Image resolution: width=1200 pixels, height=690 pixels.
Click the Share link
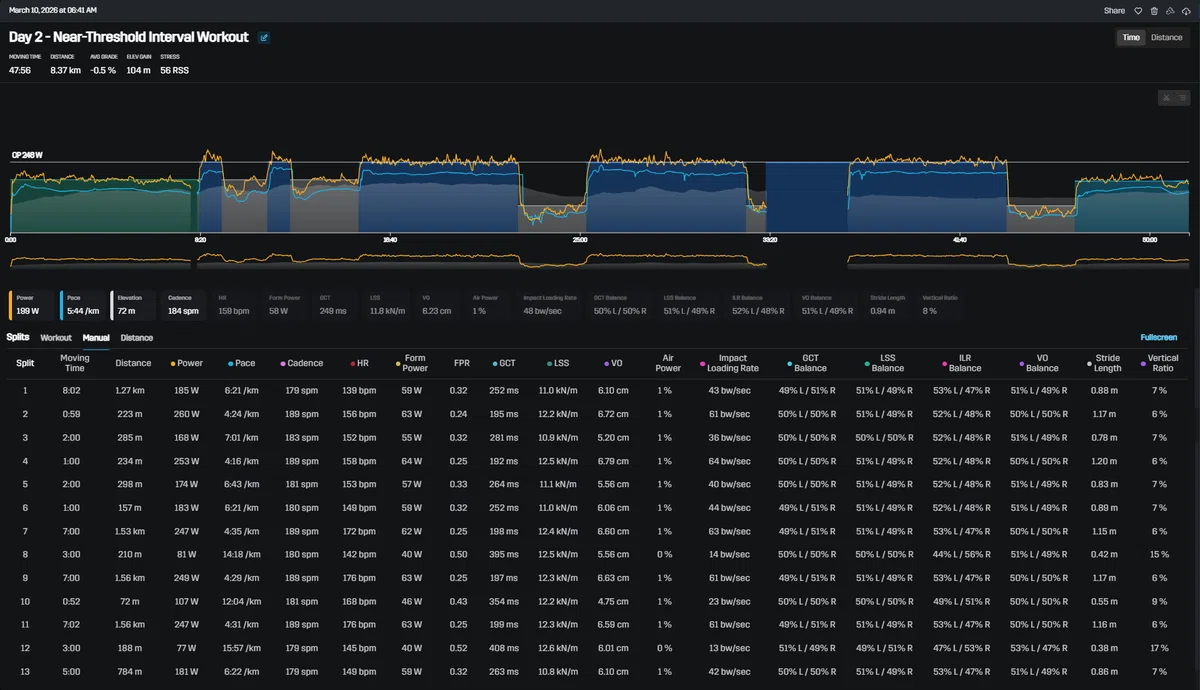[x=1114, y=10]
